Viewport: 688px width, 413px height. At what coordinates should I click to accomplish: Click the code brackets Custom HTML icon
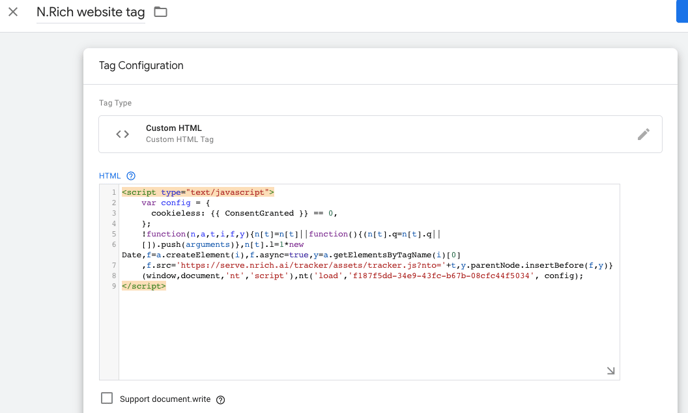click(x=122, y=134)
